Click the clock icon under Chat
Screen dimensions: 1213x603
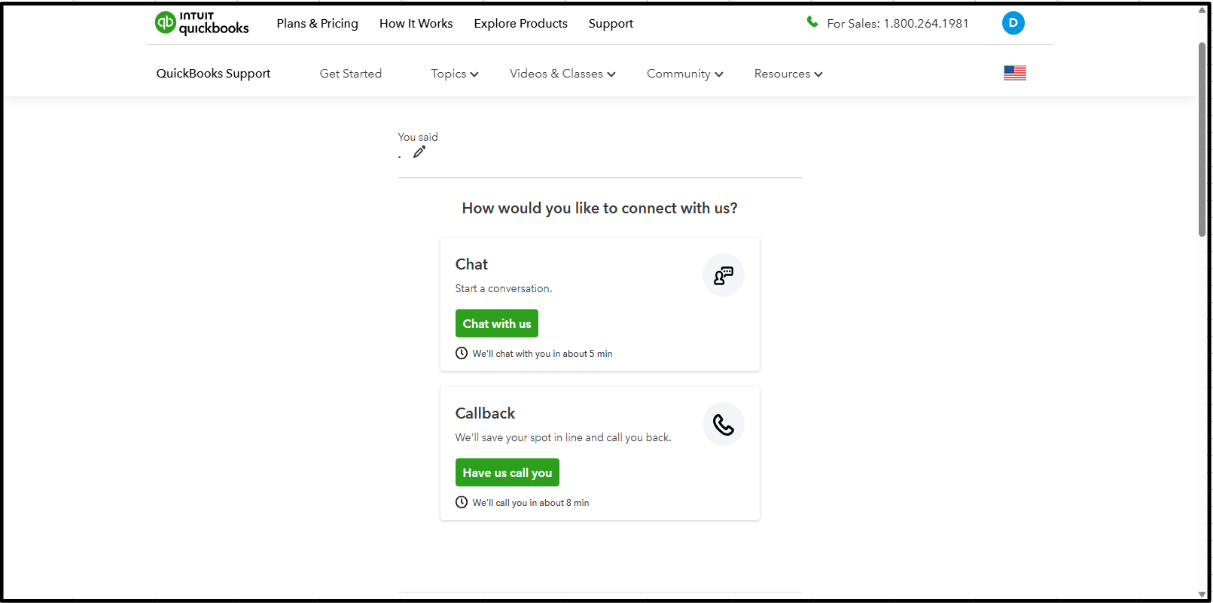tap(462, 353)
